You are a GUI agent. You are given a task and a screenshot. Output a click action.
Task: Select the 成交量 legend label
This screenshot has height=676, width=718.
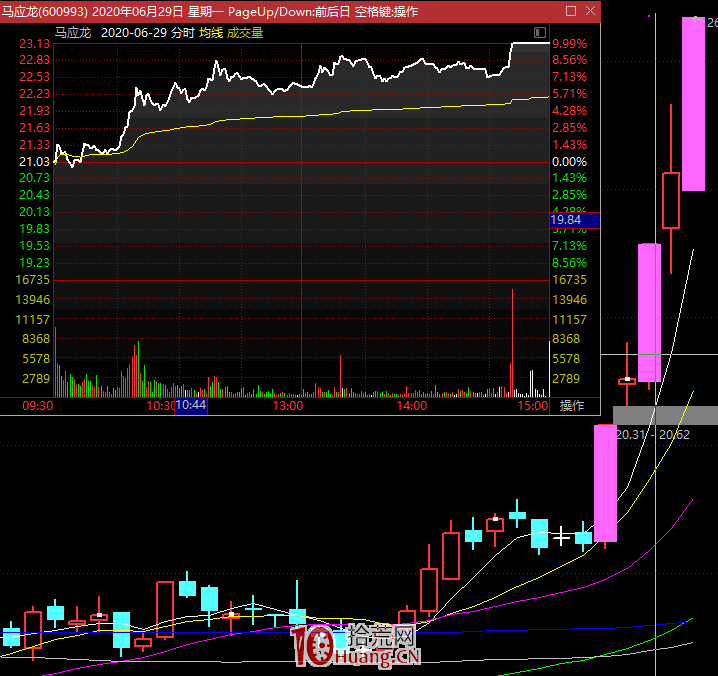pyautogui.click(x=245, y=33)
